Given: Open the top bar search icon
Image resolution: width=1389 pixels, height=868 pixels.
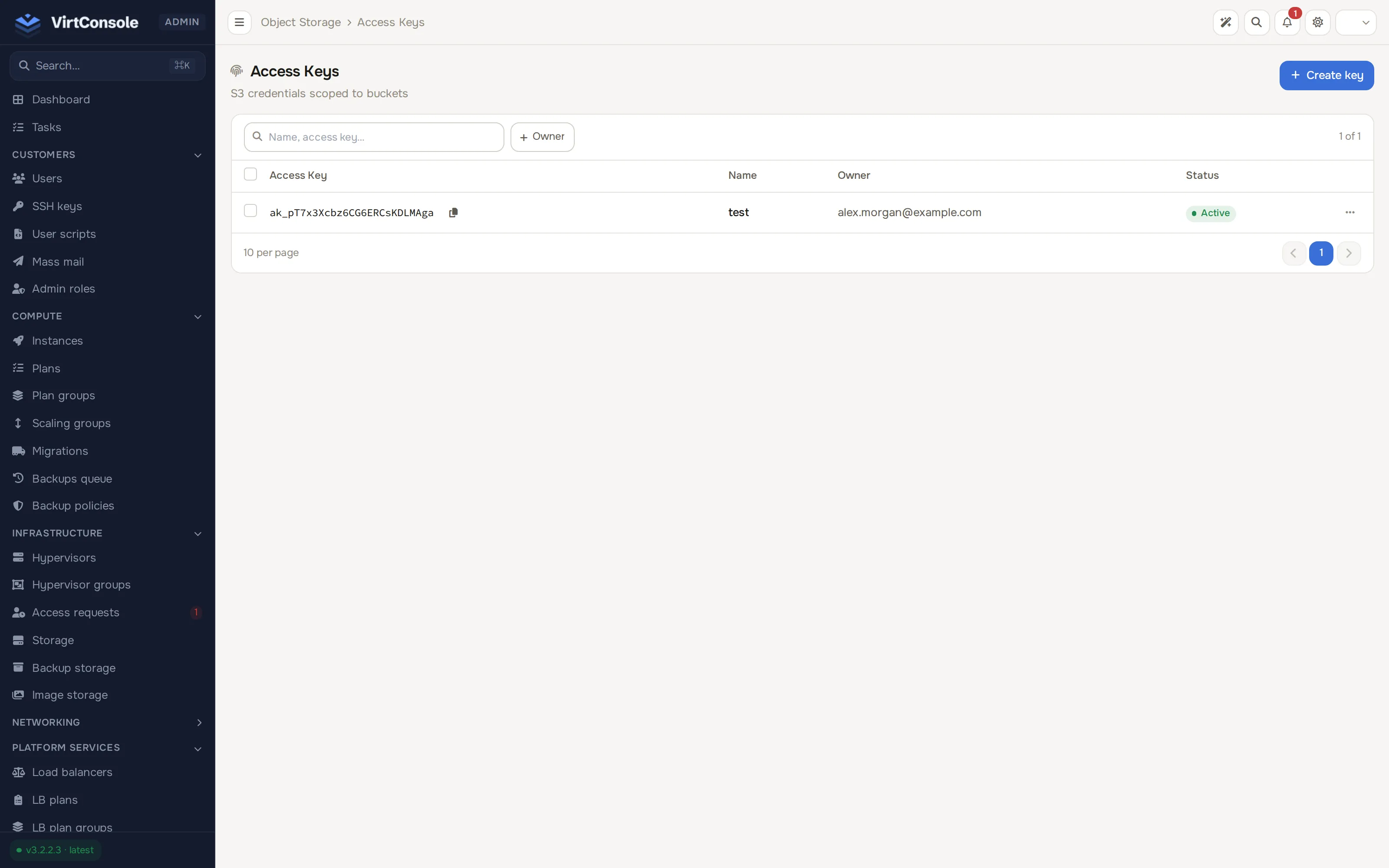Looking at the screenshot, I should (1257, 23).
